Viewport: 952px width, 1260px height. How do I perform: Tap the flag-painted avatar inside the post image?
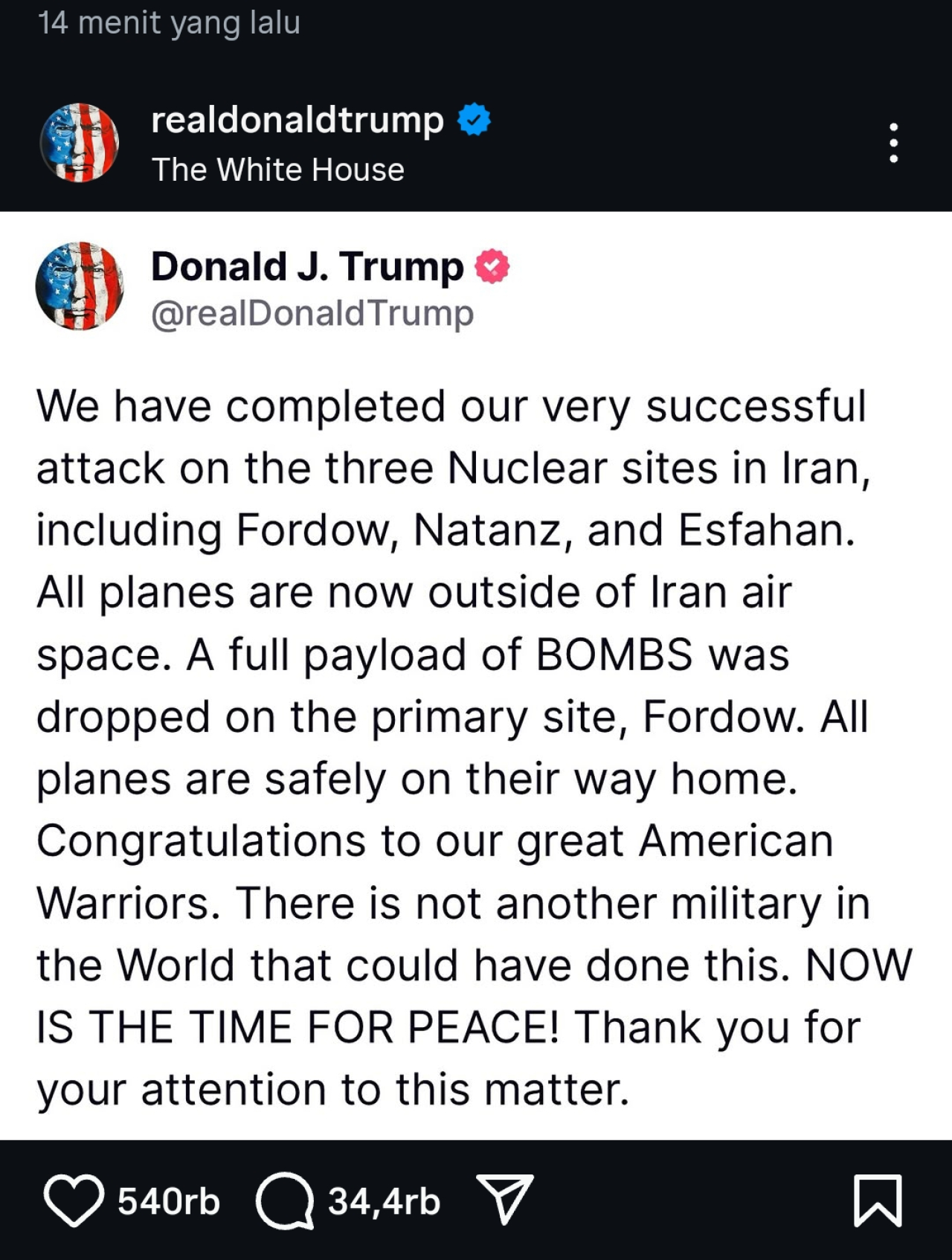79,286
